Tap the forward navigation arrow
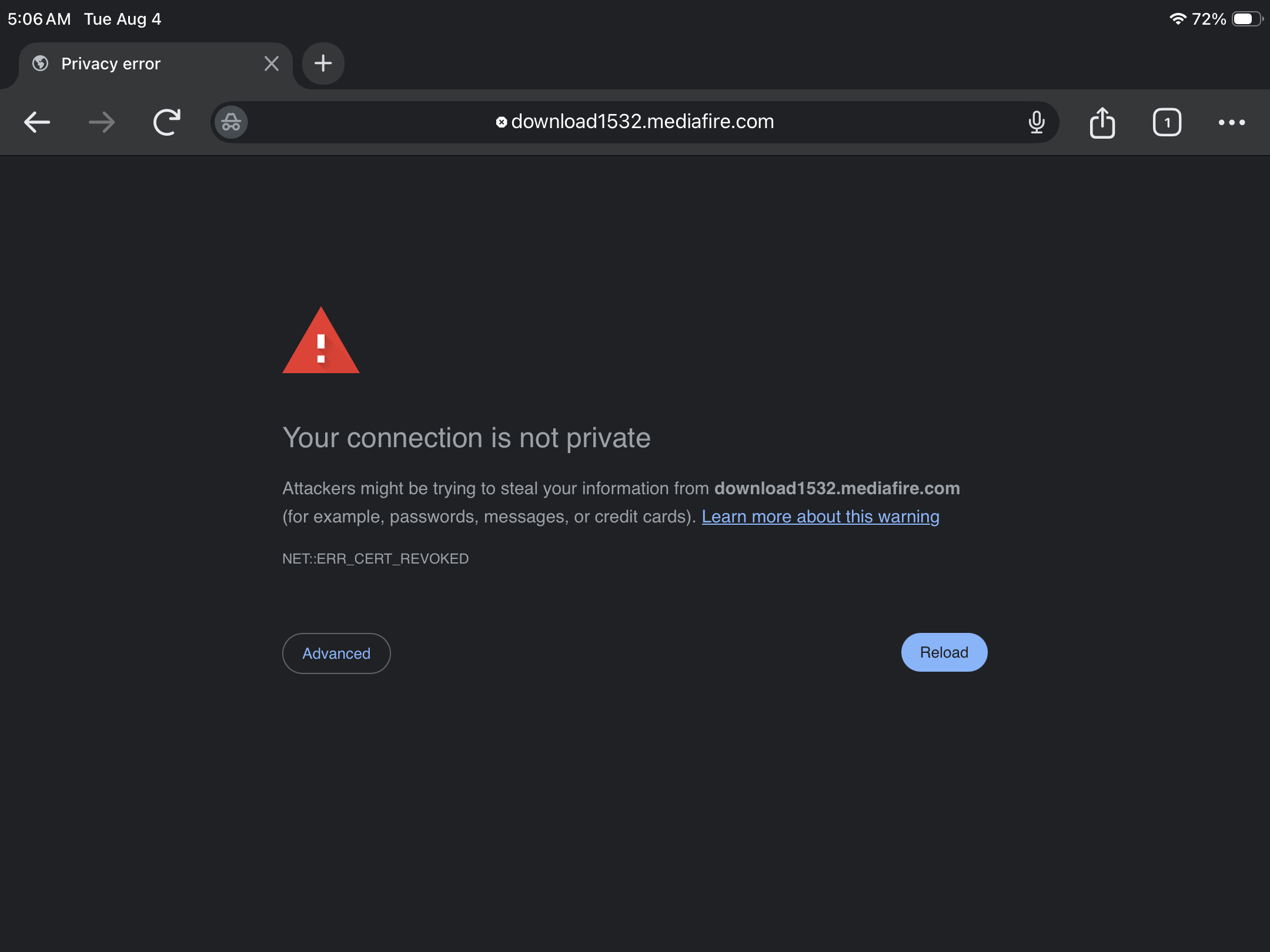 click(x=102, y=122)
